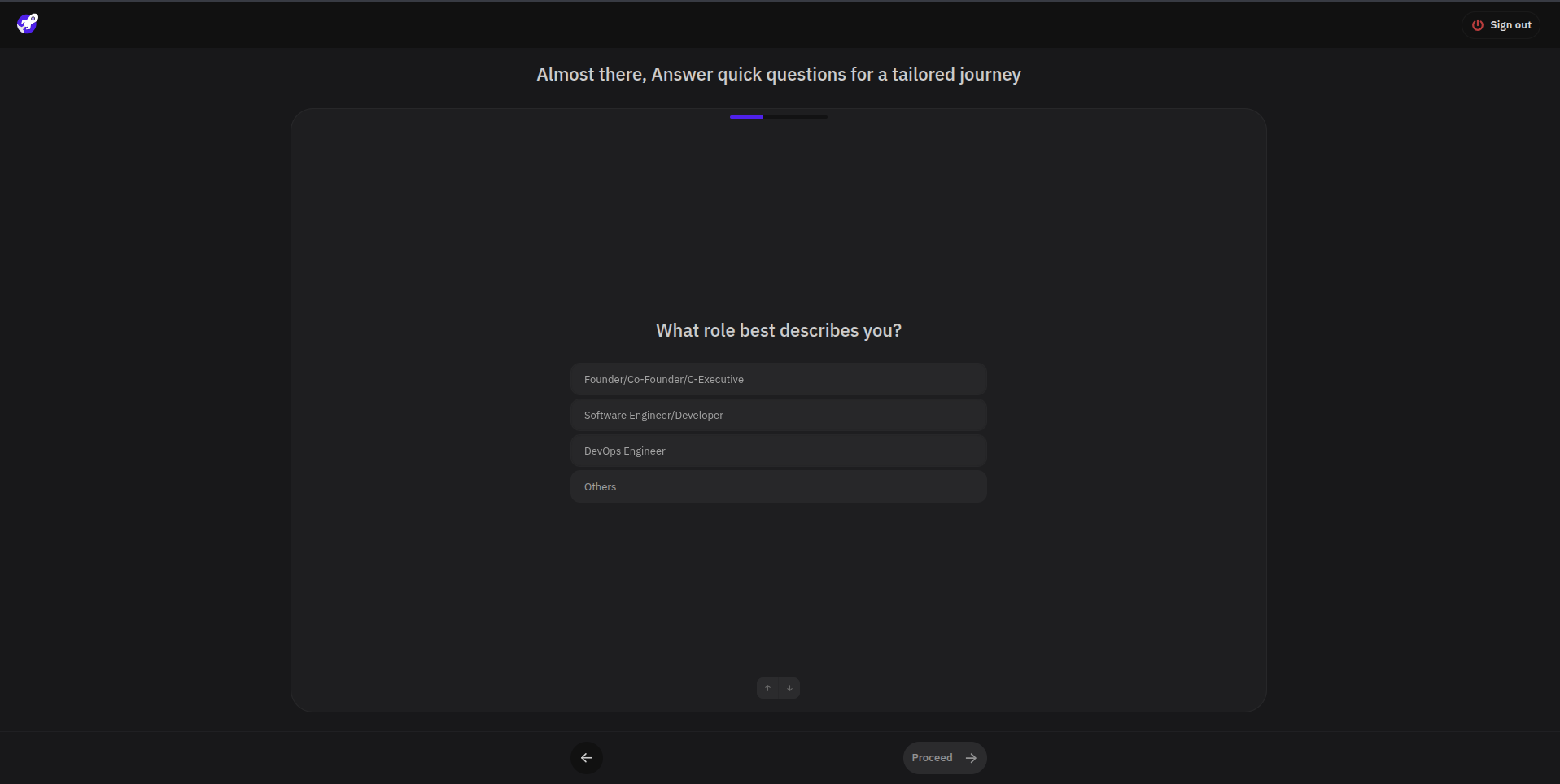Click the Proceed button

(945, 758)
